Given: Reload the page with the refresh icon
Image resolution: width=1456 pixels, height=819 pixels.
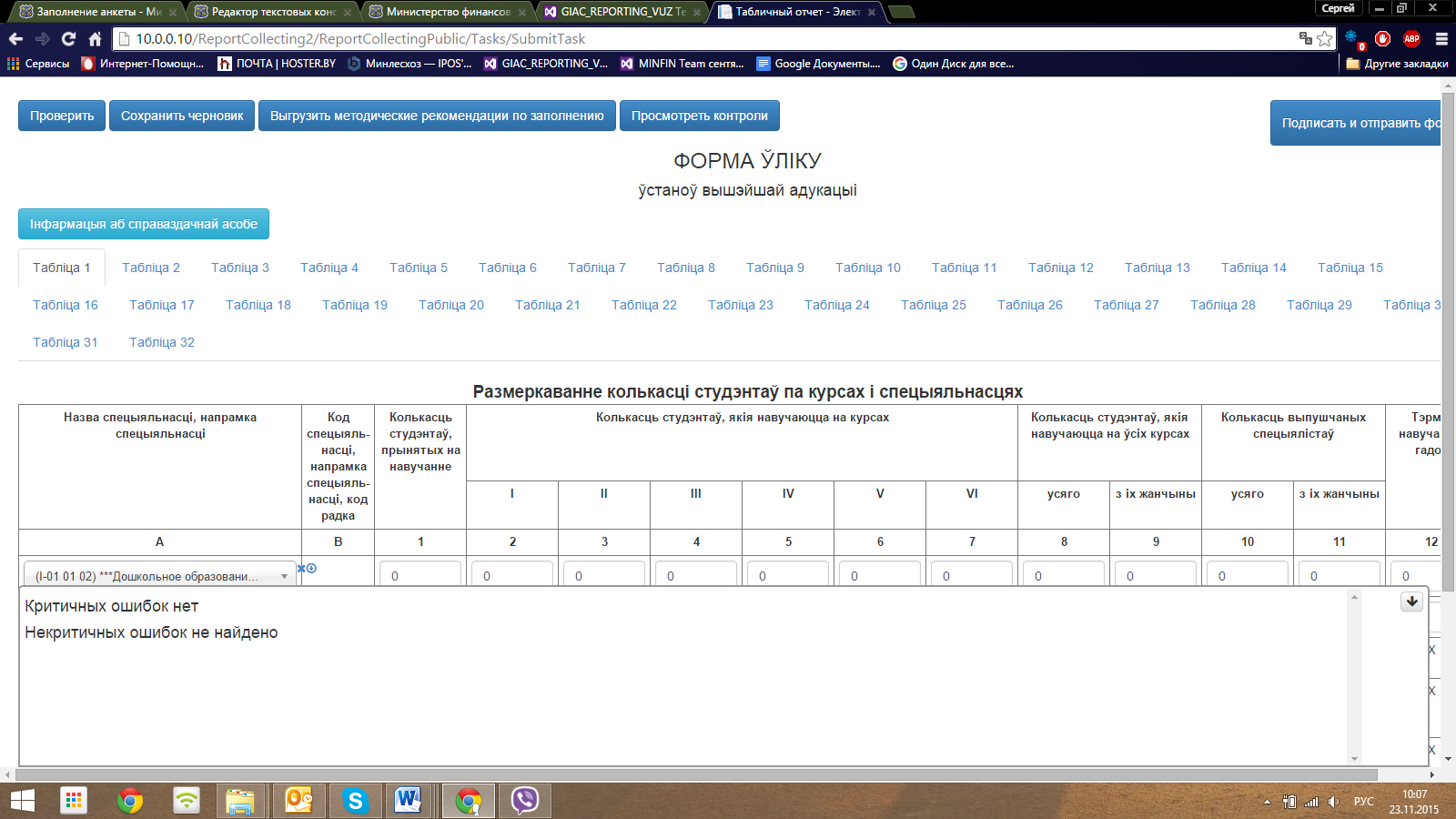Looking at the screenshot, I should 68,38.
